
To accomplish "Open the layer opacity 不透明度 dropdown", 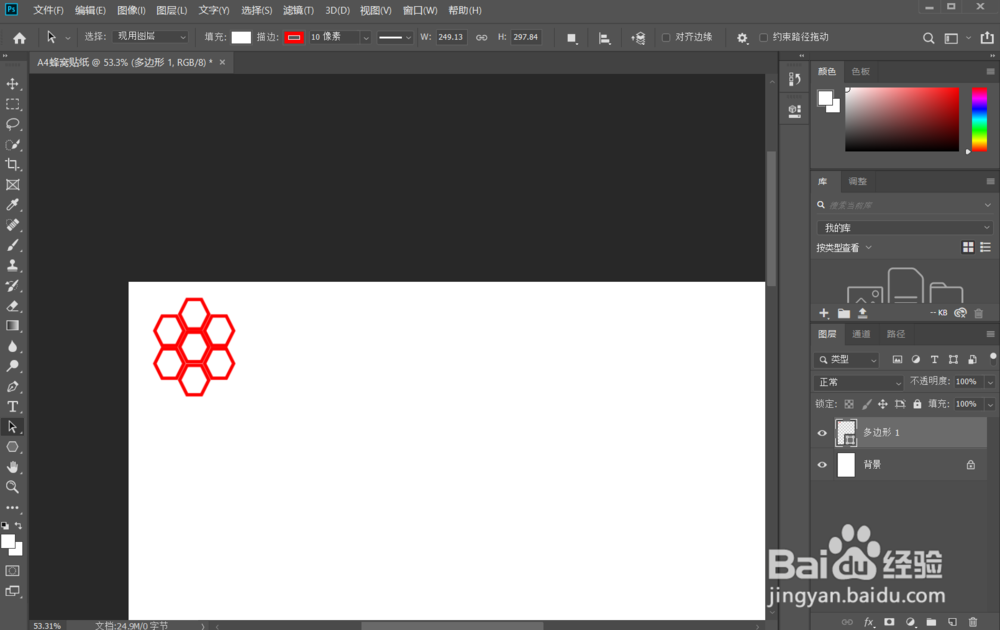I will (x=990, y=382).
